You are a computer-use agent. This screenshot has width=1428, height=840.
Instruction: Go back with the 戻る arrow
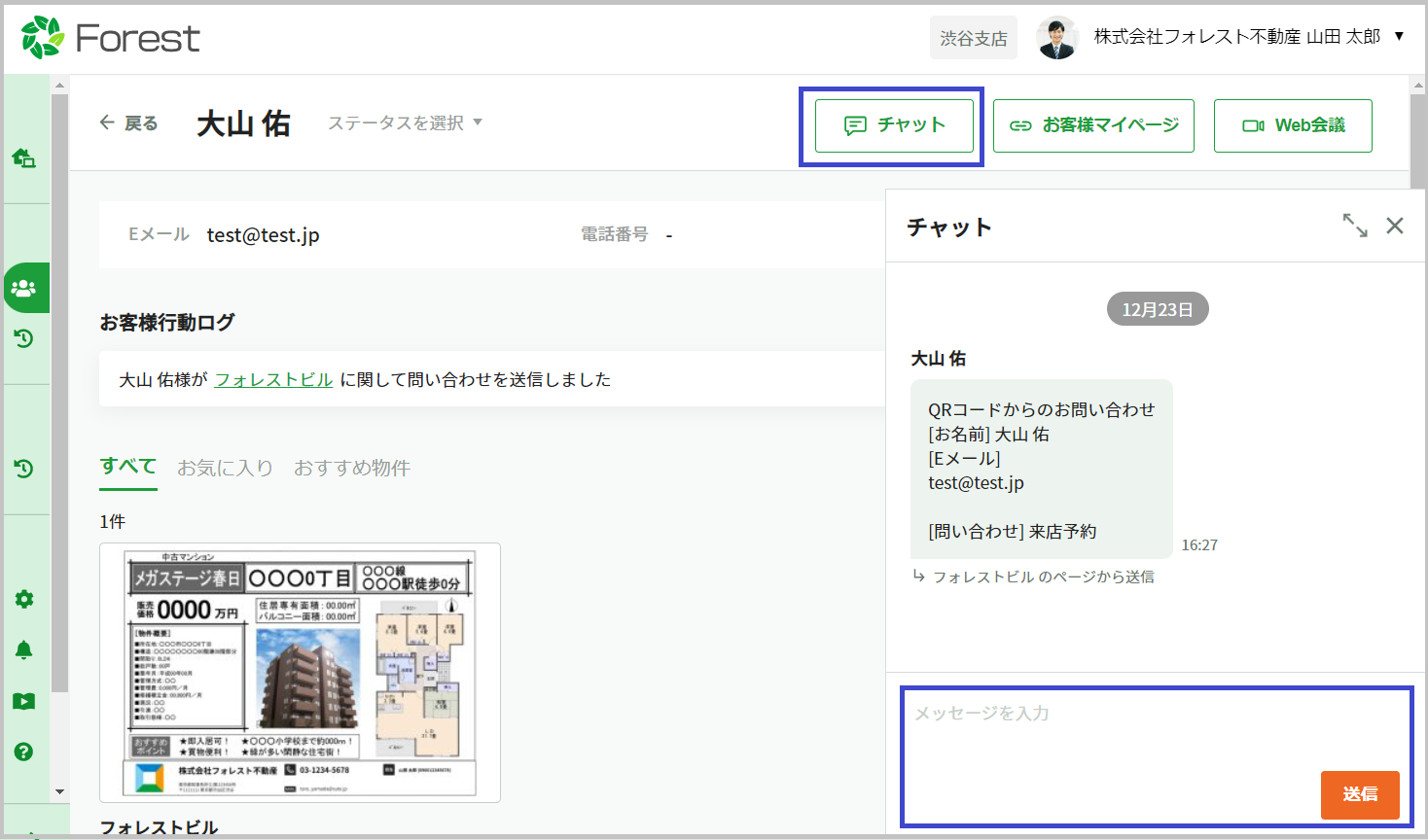pos(128,123)
